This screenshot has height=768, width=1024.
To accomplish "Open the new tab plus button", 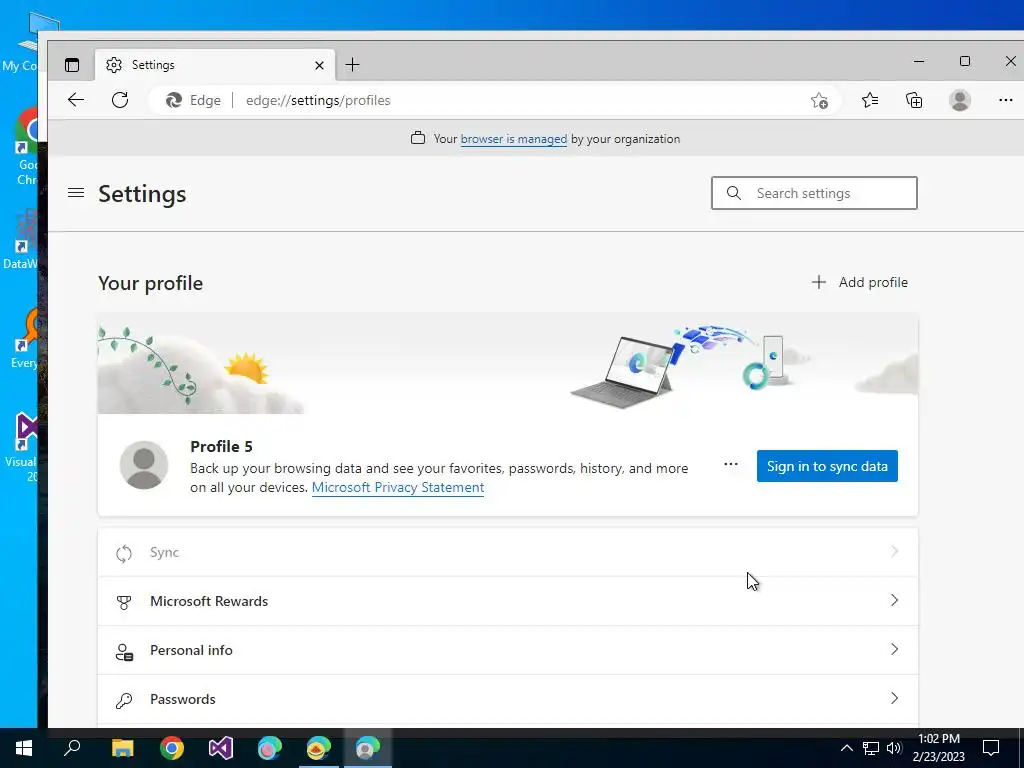I will [x=352, y=65].
